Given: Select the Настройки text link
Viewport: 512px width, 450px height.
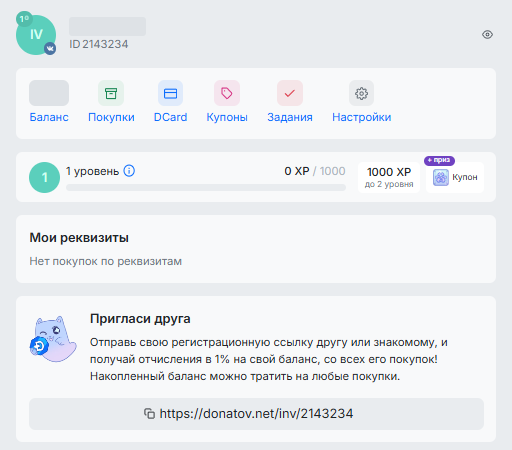Looking at the screenshot, I should click(x=361, y=117).
